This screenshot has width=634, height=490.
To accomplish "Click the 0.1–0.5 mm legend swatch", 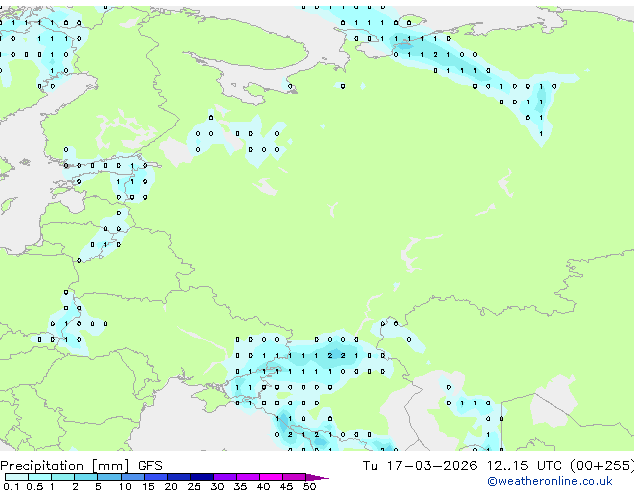I will point(17,477).
